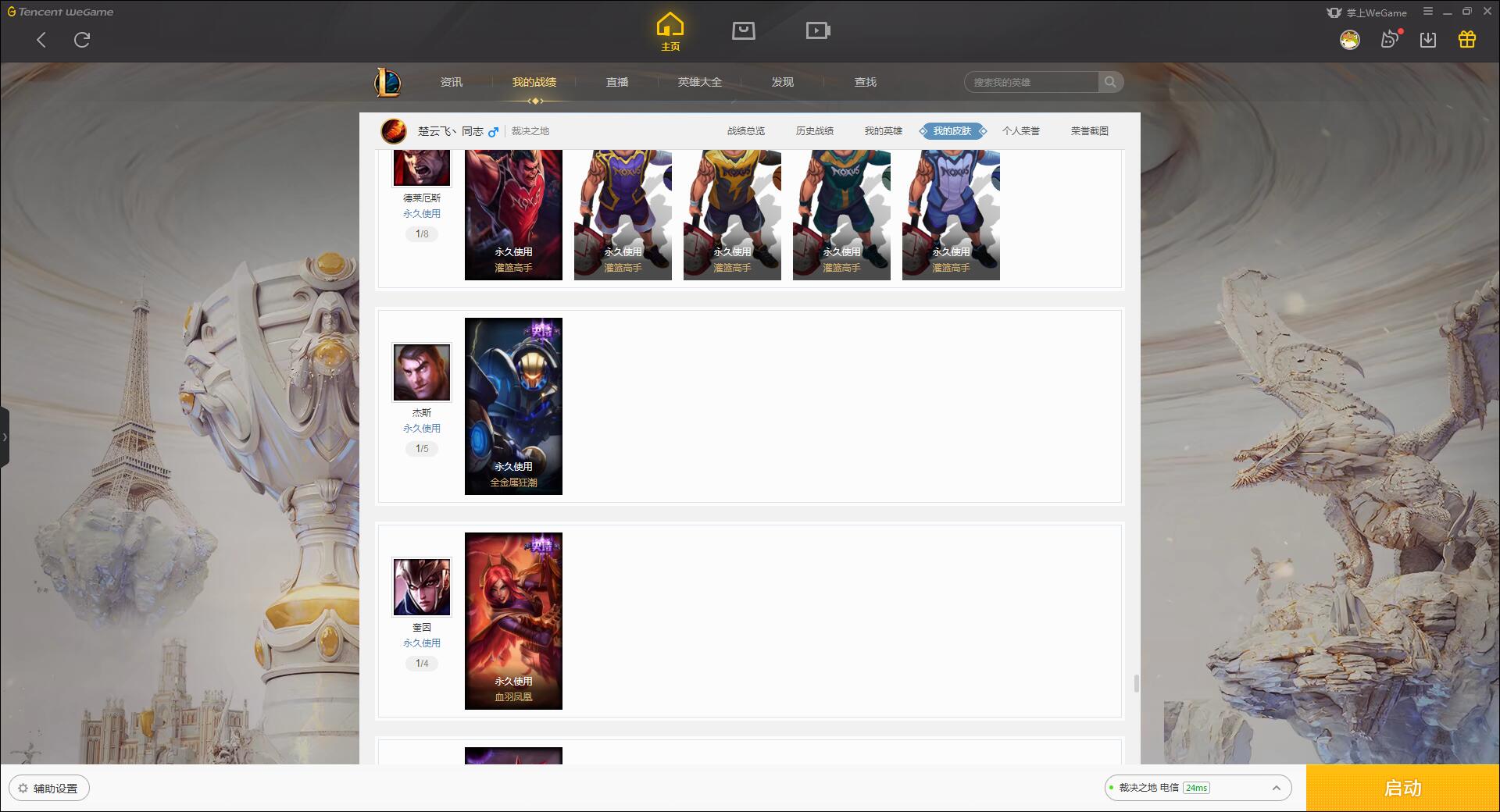Open the 我的战绩 tab
The image size is (1500, 812).
tap(534, 82)
